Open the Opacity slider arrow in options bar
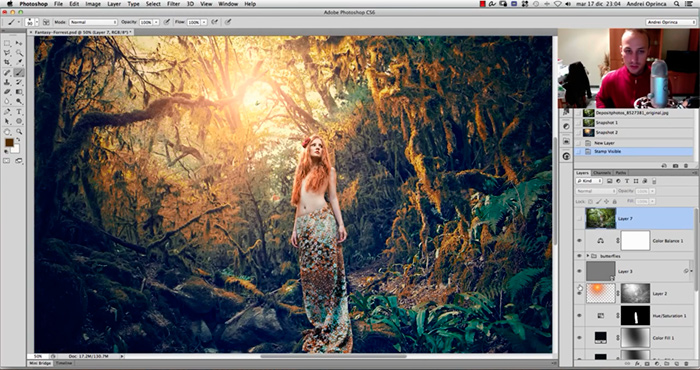Image resolution: width=700 pixels, height=370 pixels. pos(156,22)
